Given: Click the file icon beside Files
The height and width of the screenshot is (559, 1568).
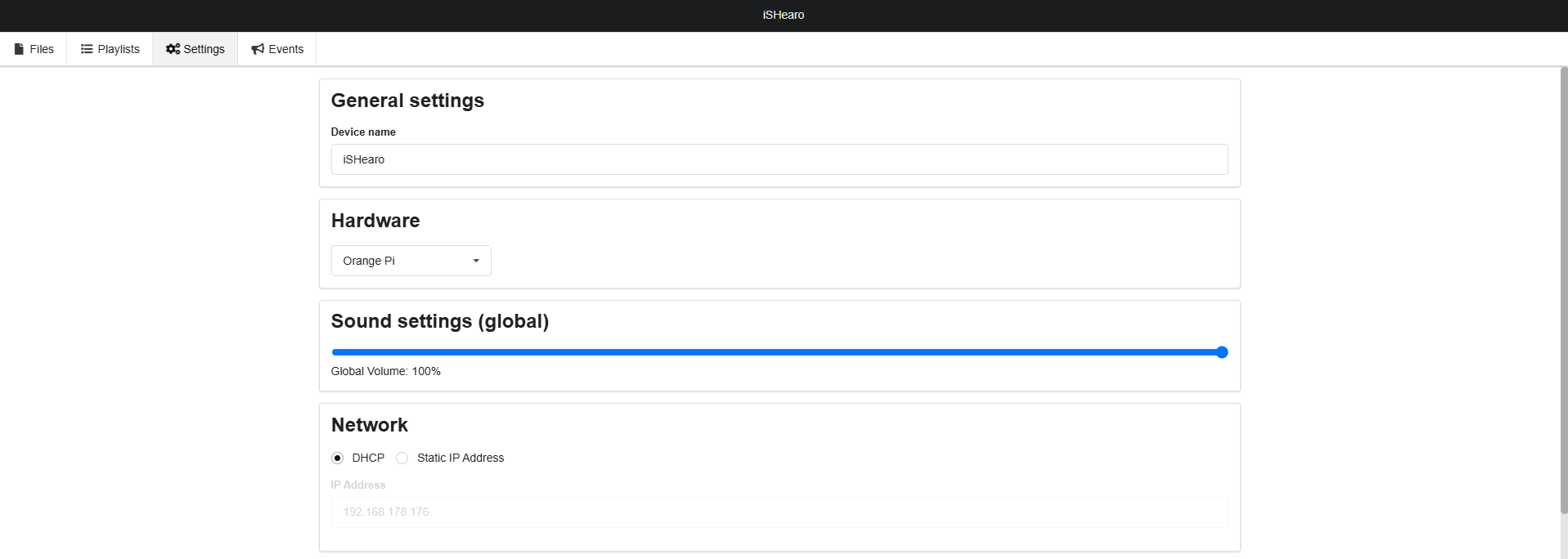Looking at the screenshot, I should pyautogui.click(x=19, y=49).
